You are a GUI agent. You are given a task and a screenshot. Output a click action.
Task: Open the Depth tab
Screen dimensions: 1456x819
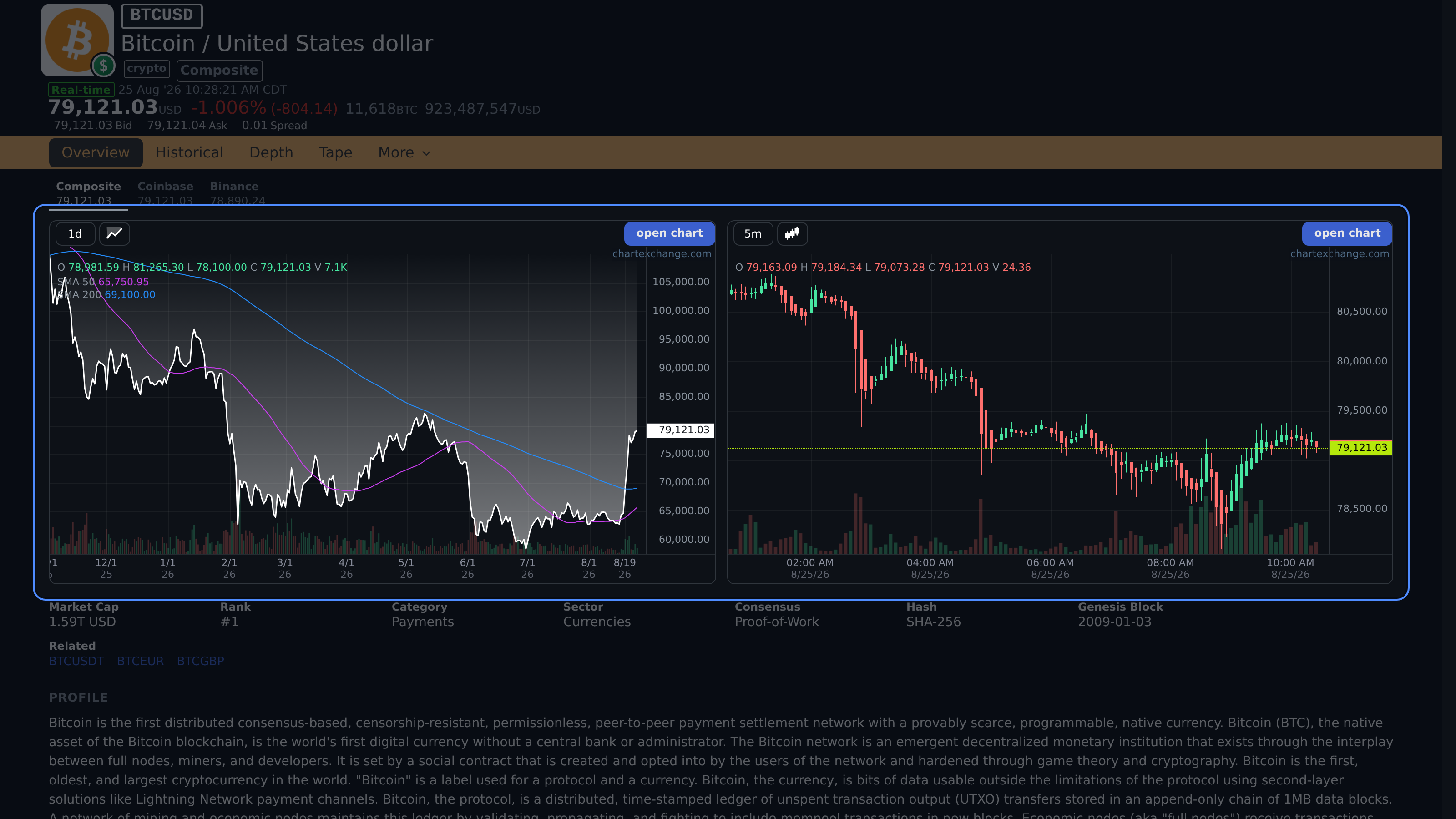click(271, 152)
